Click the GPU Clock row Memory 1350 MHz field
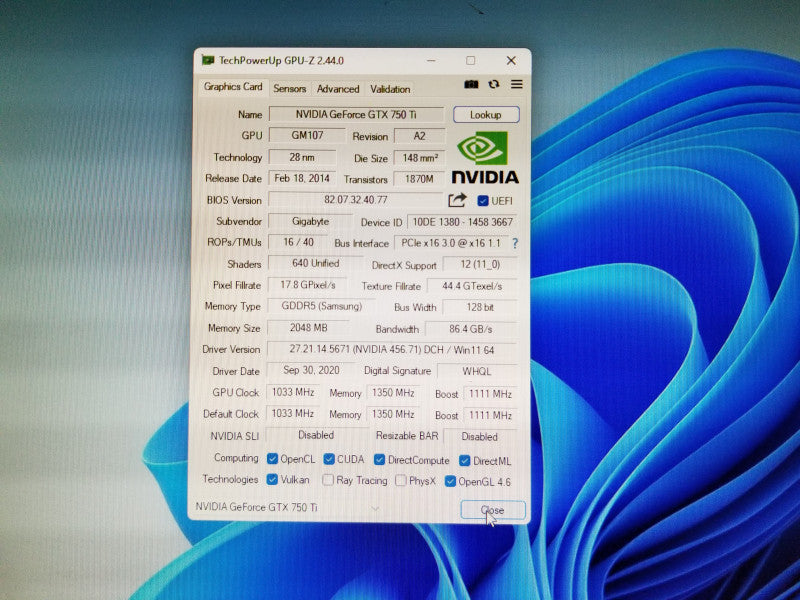Screen dimensions: 800x600 393,393
